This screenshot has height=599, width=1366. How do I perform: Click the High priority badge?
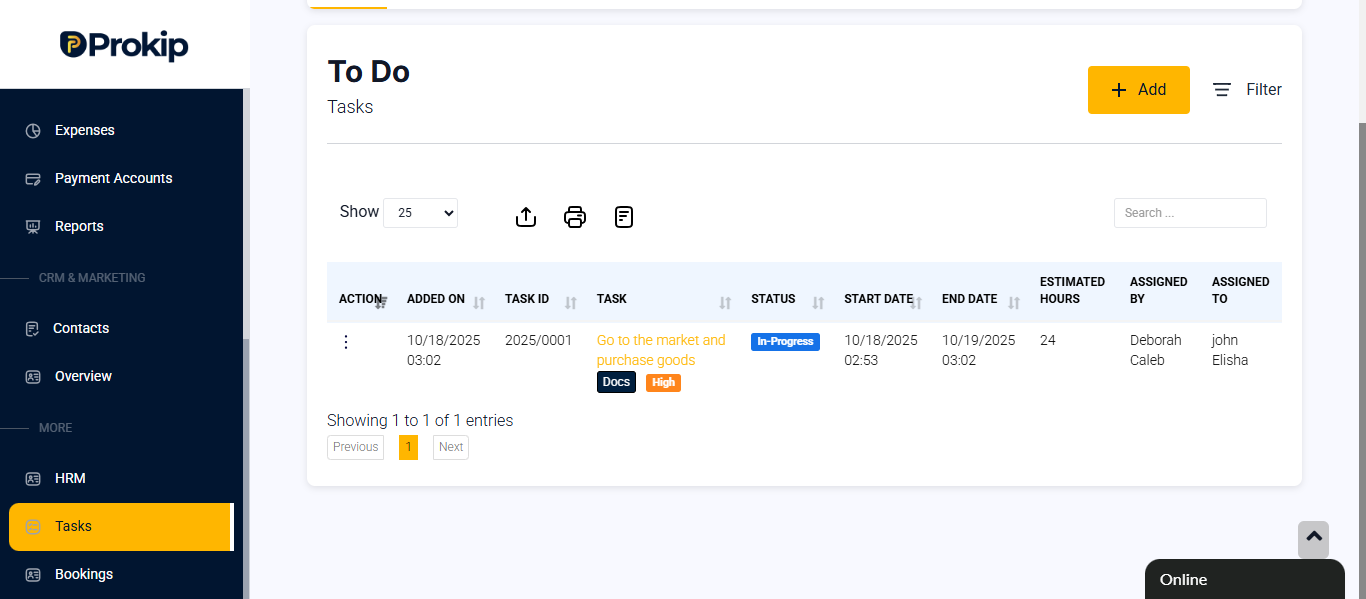click(663, 382)
